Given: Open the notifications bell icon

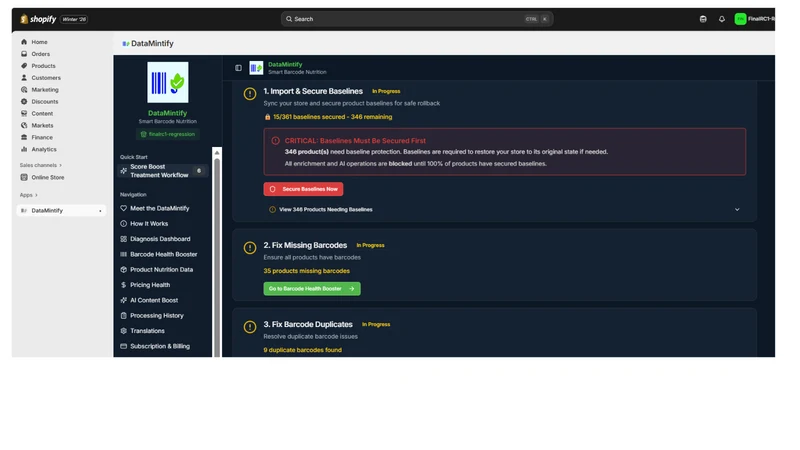Looking at the screenshot, I should pos(721,19).
